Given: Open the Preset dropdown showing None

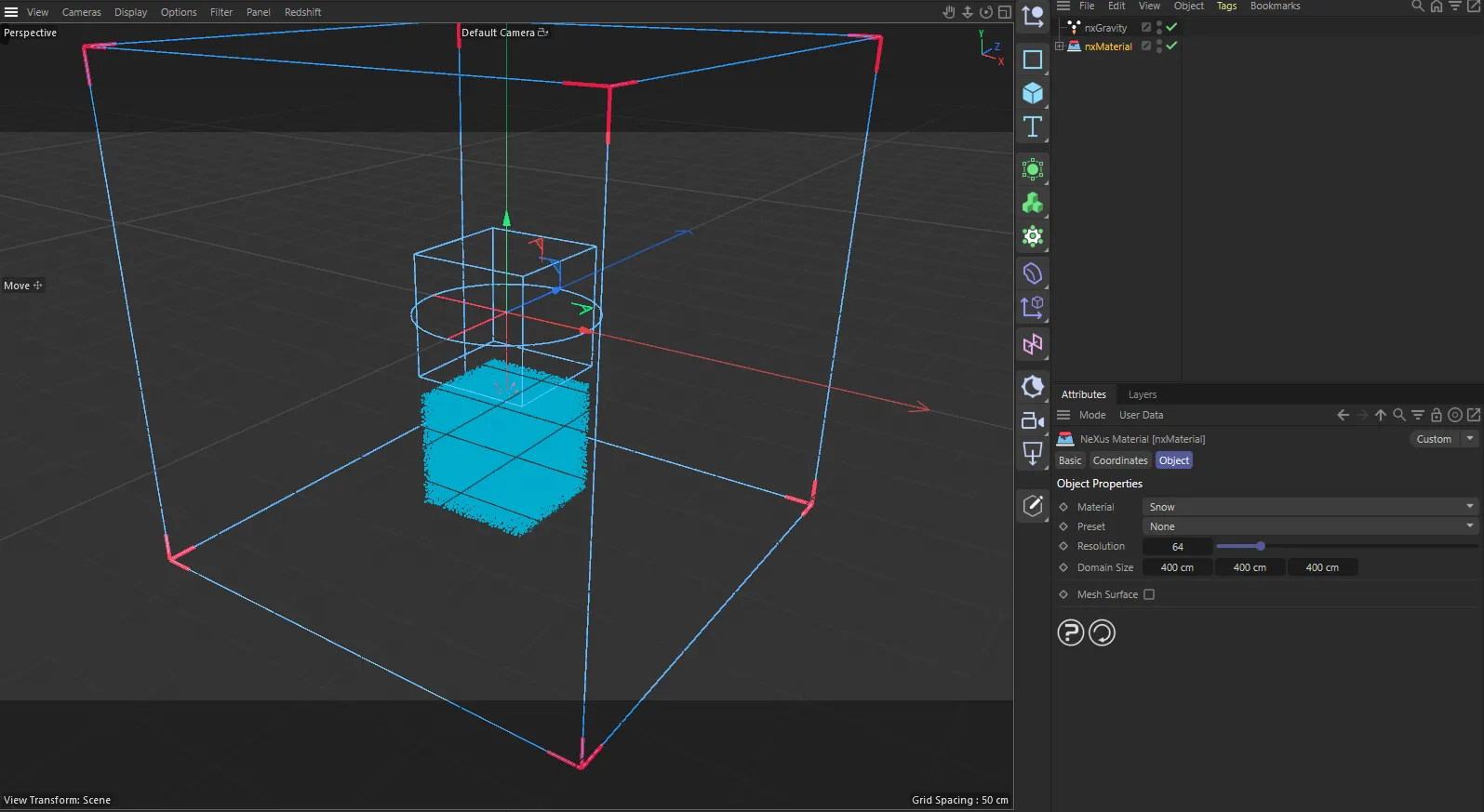Looking at the screenshot, I should pos(1311,526).
